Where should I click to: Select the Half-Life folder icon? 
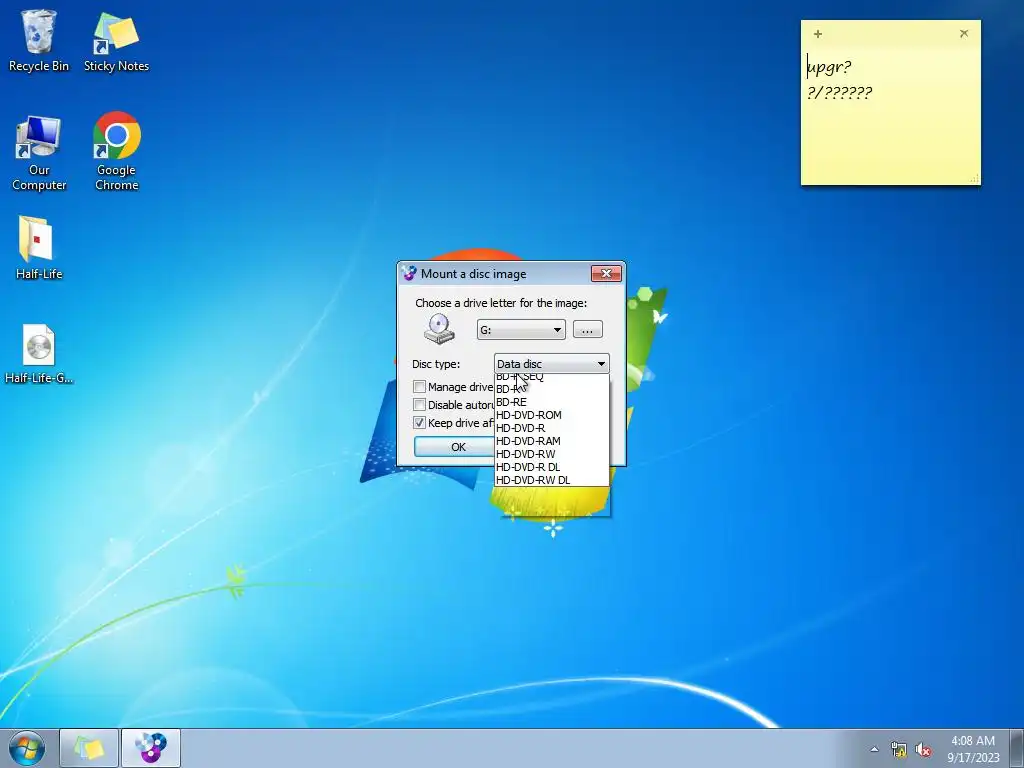[x=39, y=248]
